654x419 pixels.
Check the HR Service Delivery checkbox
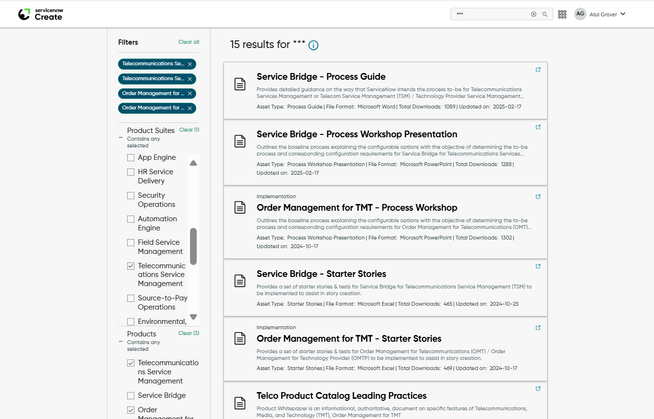click(131, 172)
